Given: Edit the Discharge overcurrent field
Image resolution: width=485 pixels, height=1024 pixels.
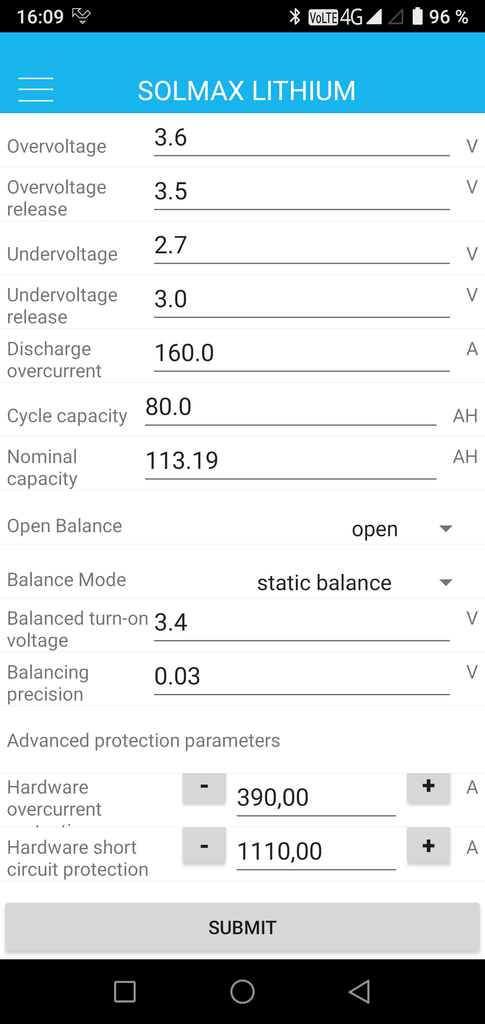Looking at the screenshot, I should pyautogui.click(x=302, y=354).
